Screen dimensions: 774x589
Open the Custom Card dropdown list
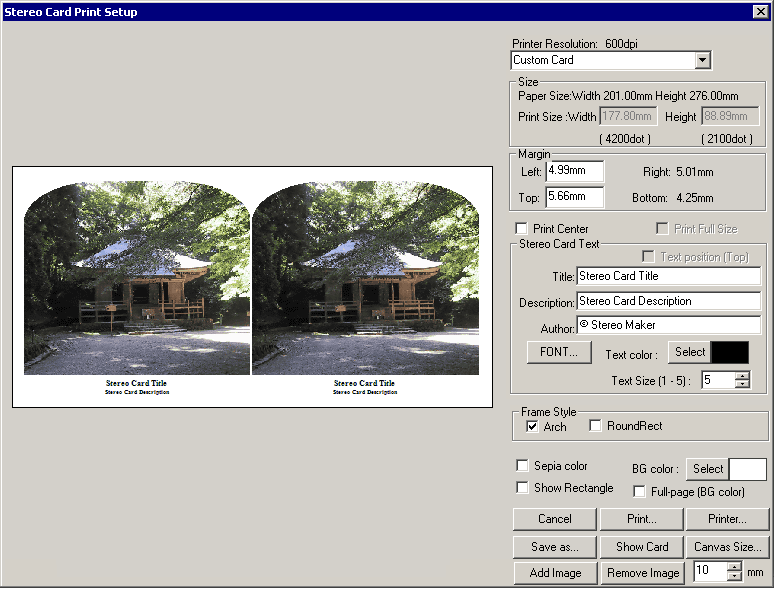(x=702, y=60)
